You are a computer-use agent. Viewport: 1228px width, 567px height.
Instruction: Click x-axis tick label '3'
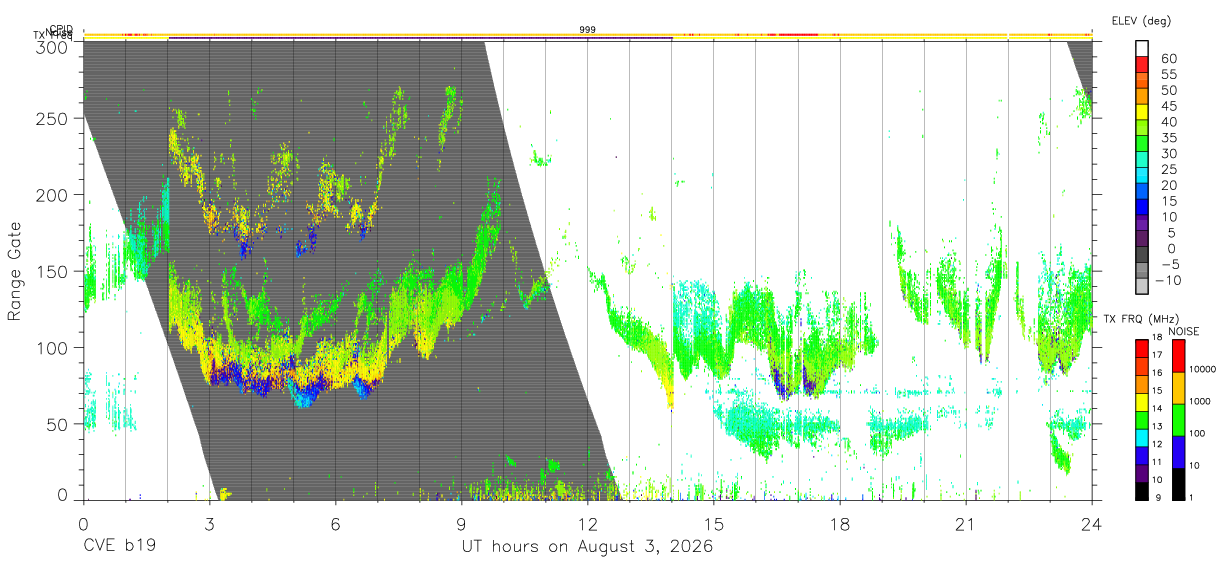pos(209,523)
